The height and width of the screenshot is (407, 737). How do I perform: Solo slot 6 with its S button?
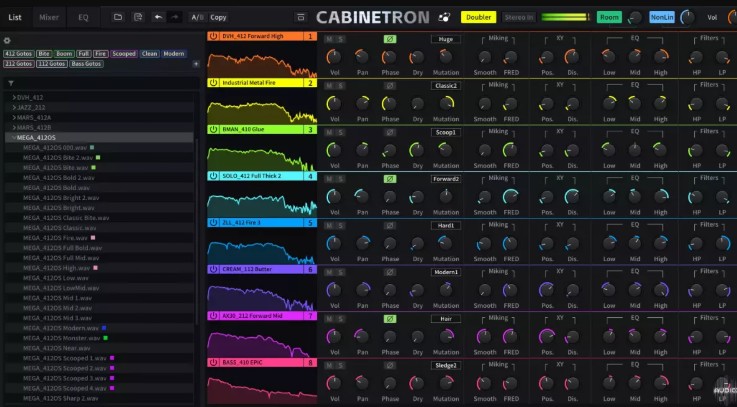coord(340,272)
